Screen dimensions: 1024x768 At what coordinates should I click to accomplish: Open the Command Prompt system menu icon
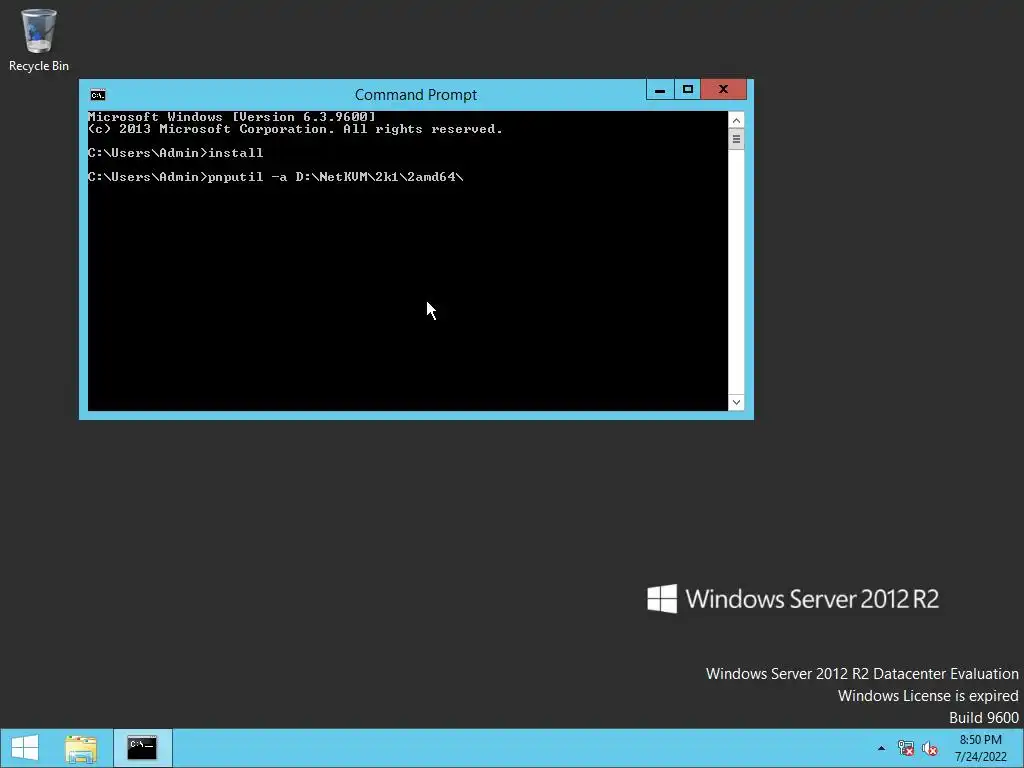coord(98,95)
